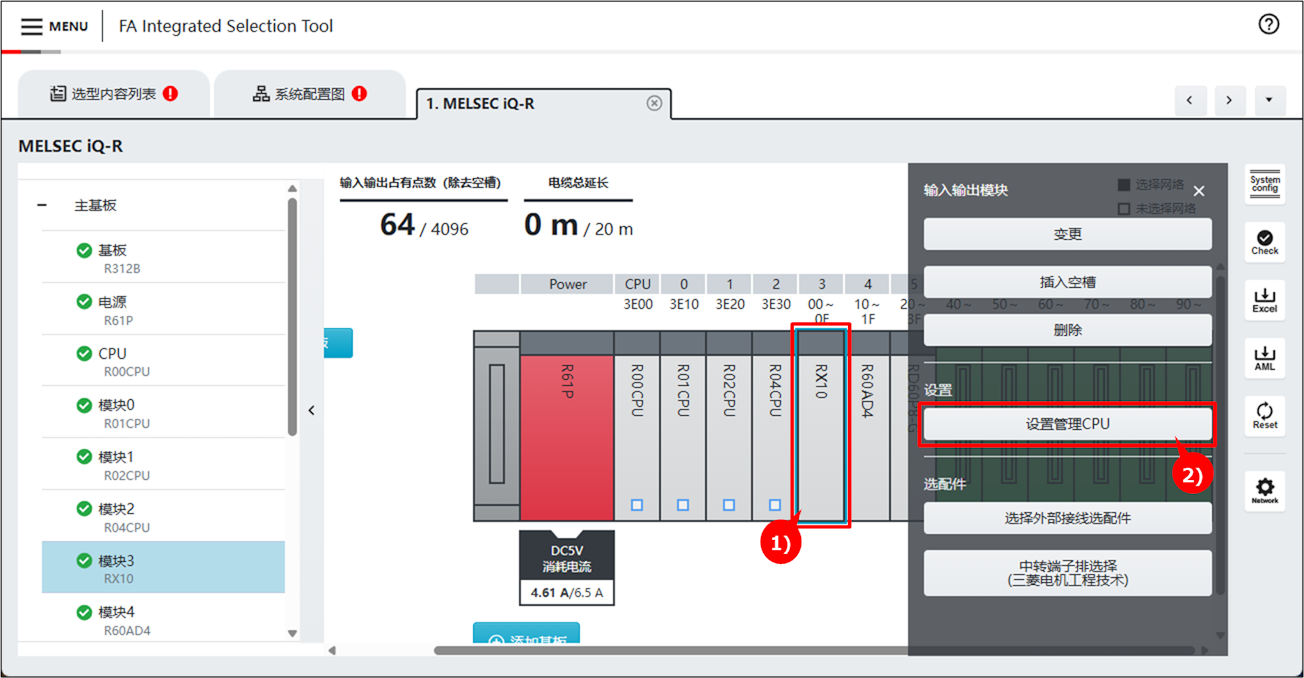The image size is (1304, 678).
Task: Toggle the checkbox under the R00CPU module
Action: coord(637,505)
